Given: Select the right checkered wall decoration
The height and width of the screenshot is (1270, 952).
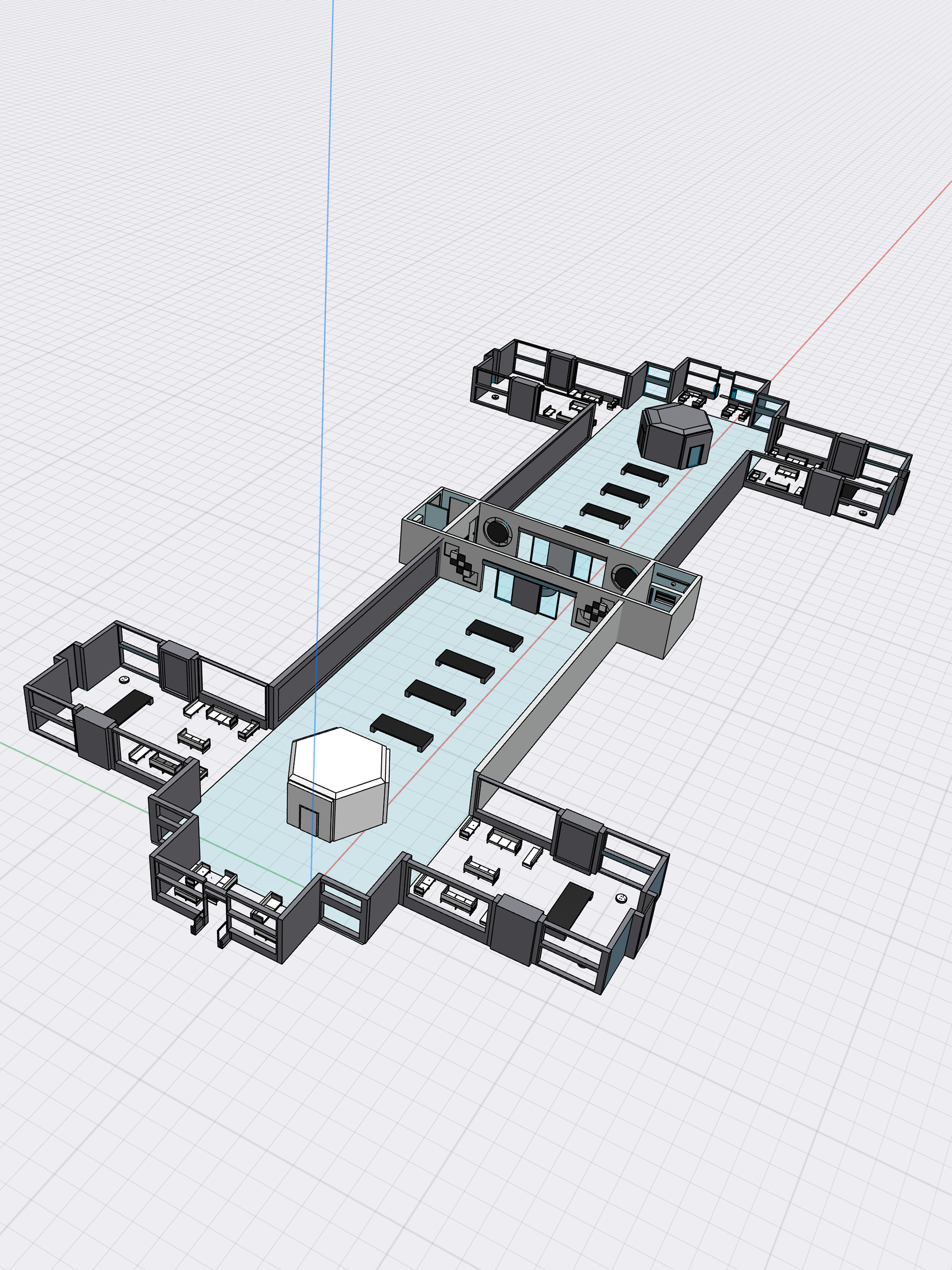Looking at the screenshot, I should 595,612.
